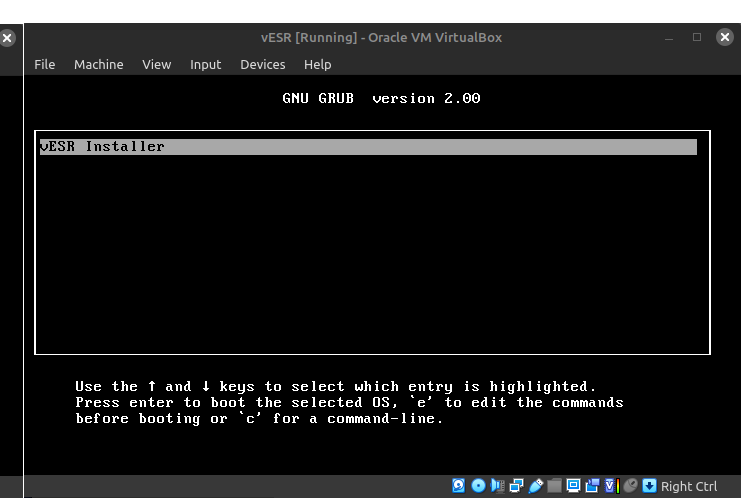Open the window menu button in title bar
741x498 pixels.
[8, 38]
